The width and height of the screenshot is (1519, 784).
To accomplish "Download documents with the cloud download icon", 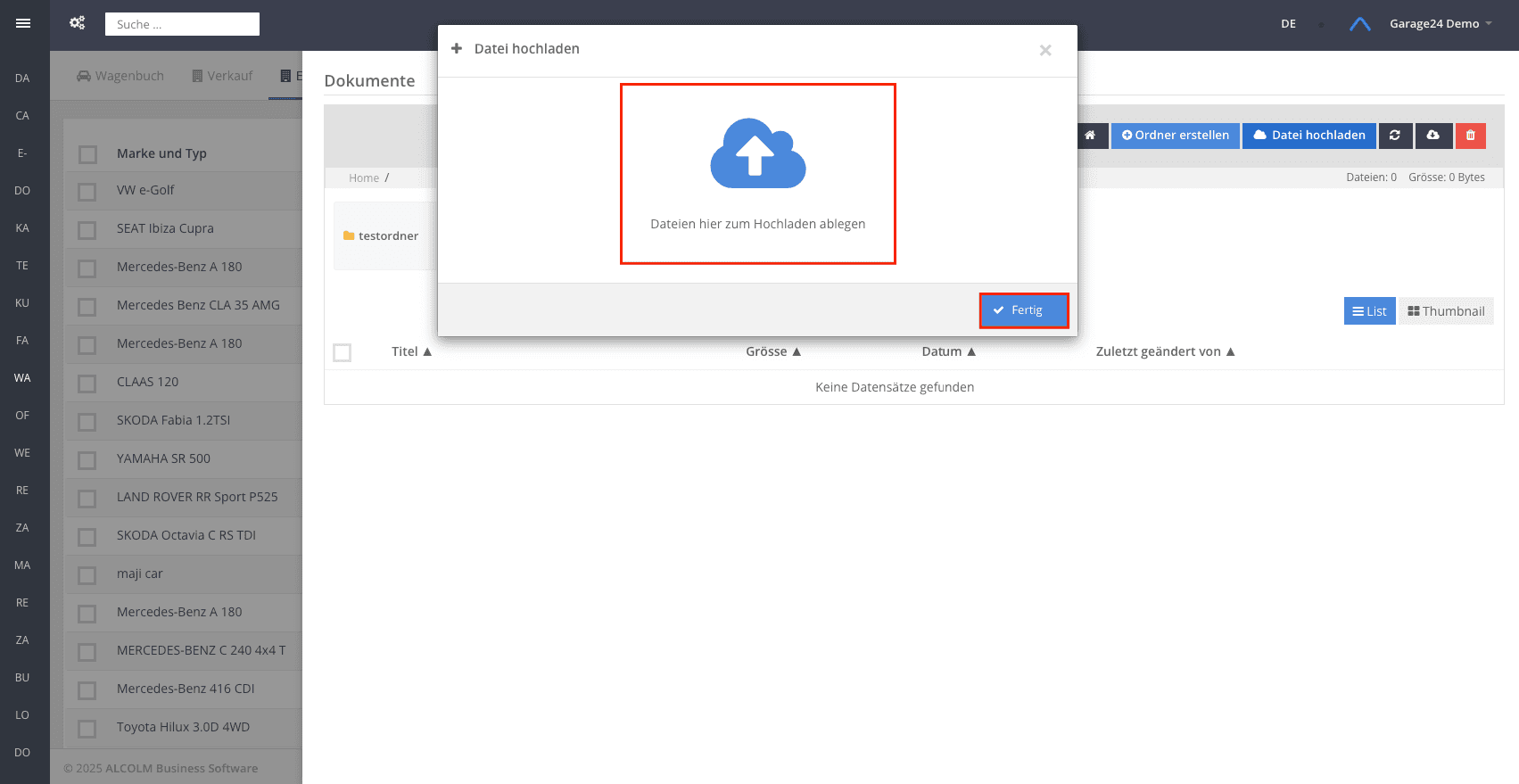I will [x=1432, y=136].
